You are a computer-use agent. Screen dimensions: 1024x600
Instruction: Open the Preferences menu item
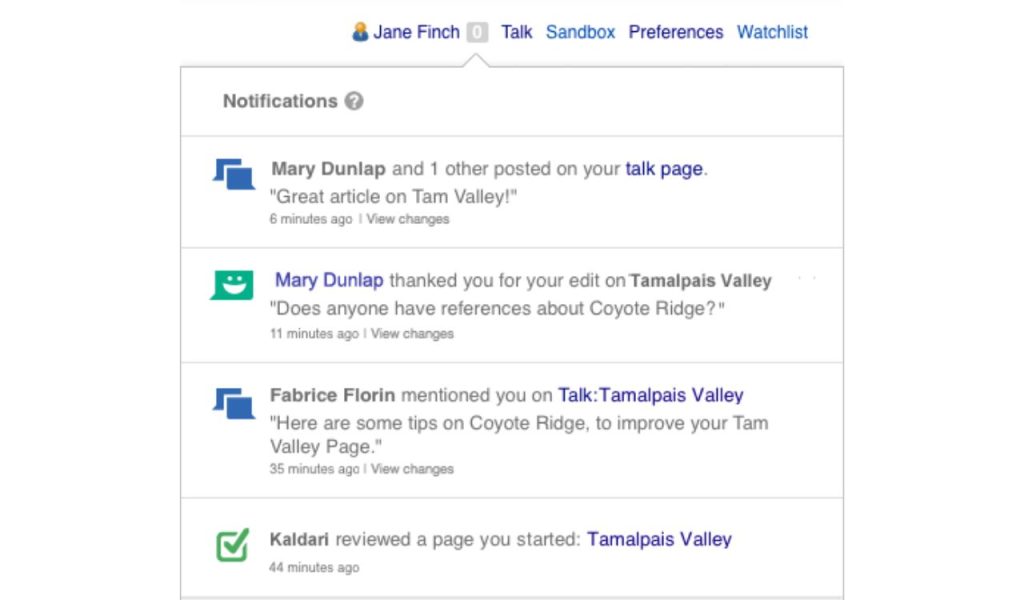tap(676, 31)
